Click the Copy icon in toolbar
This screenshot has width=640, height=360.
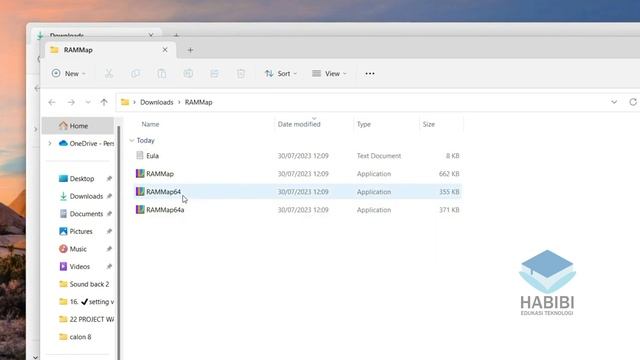tap(135, 73)
